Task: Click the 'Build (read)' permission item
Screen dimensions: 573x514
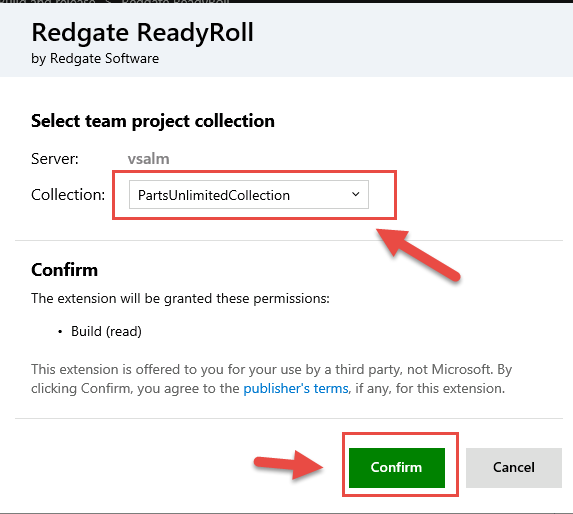Action: [106, 331]
